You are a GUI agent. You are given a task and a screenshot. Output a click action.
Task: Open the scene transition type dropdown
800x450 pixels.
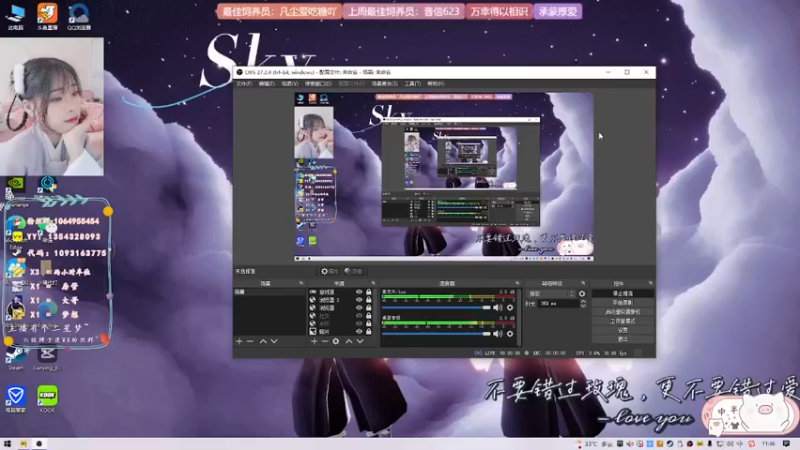click(x=551, y=294)
